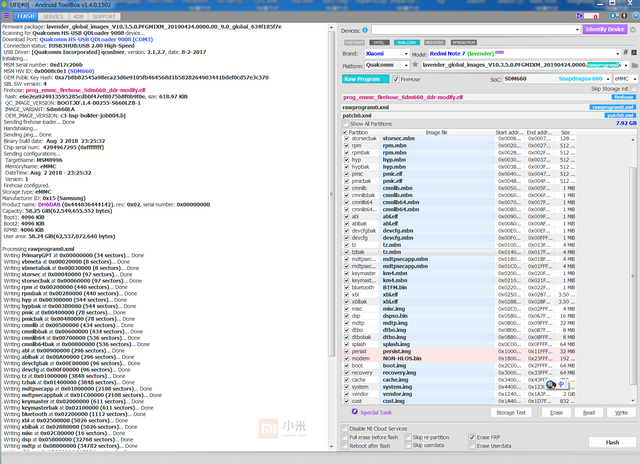
Task: Click the Raw Program button
Action: point(365,79)
